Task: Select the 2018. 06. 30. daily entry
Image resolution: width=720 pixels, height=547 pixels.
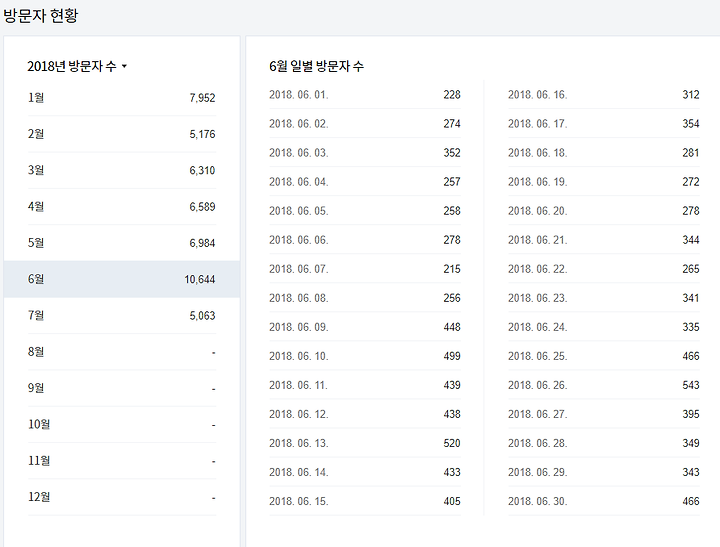Action: pos(604,501)
